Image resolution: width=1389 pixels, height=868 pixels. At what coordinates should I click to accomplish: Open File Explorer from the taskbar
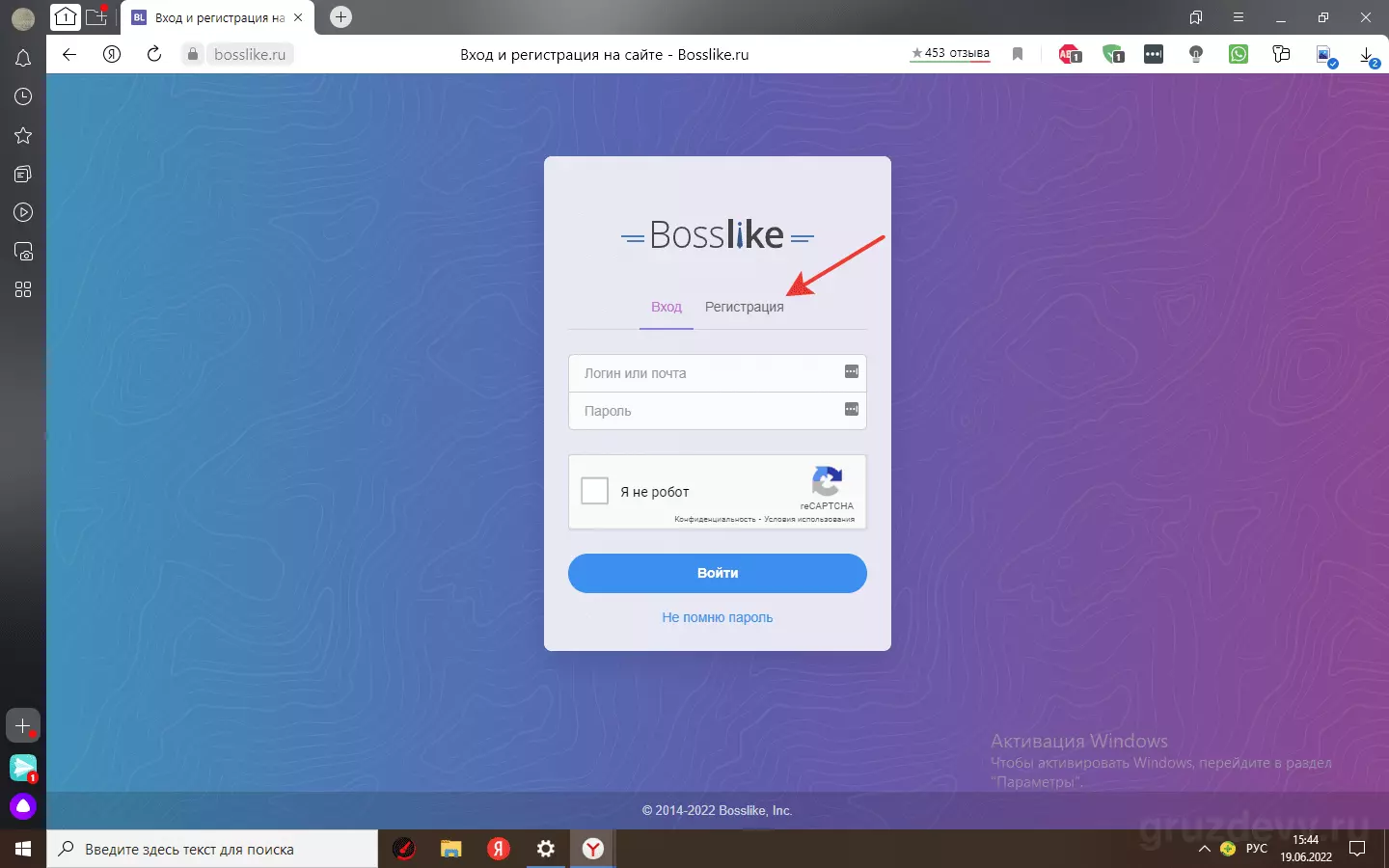point(451,849)
